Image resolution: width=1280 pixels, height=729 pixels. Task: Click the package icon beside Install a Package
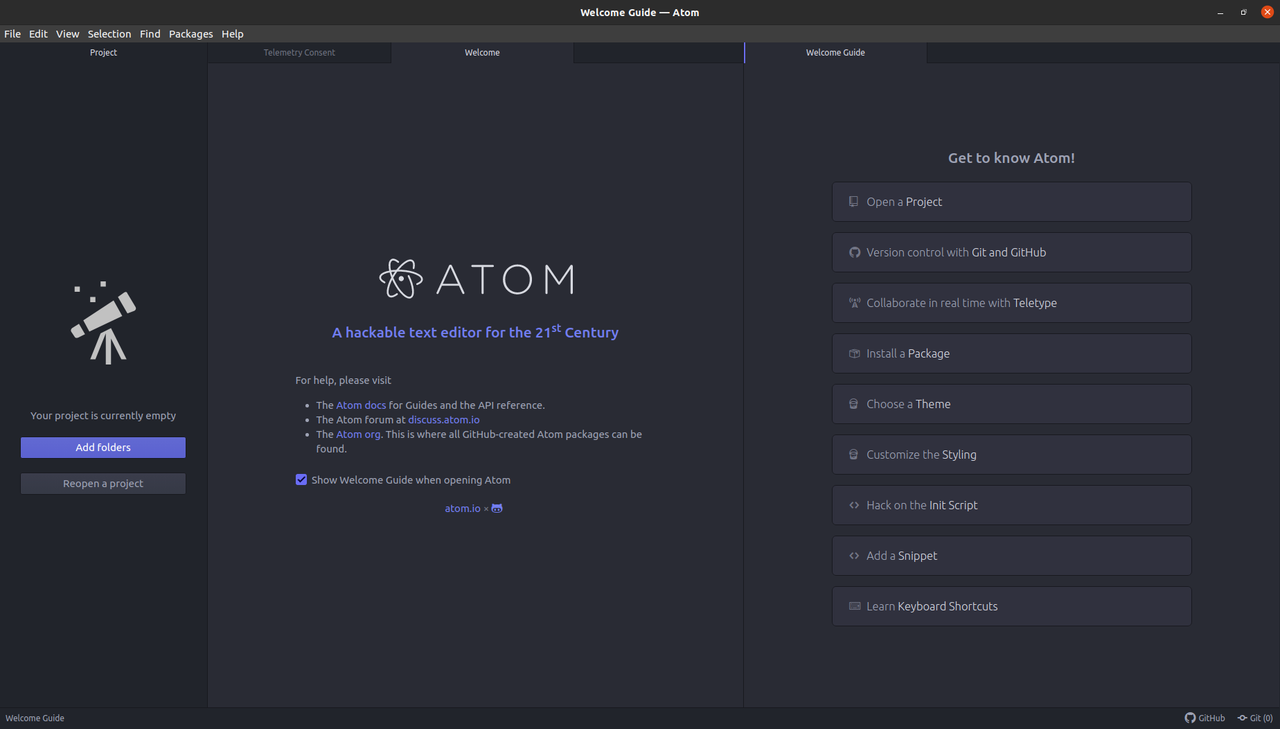[854, 353]
